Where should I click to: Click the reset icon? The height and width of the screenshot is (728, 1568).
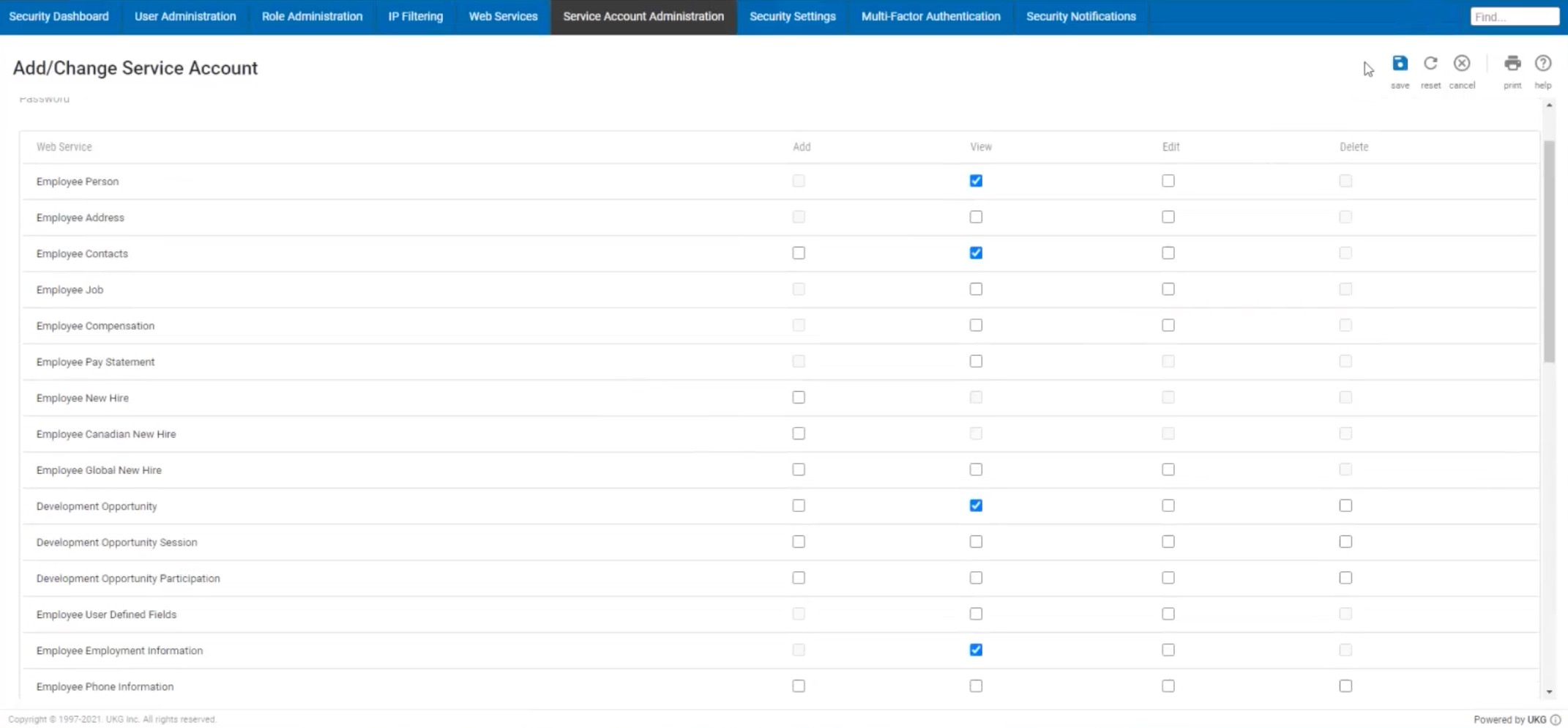click(x=1430, y=64)
